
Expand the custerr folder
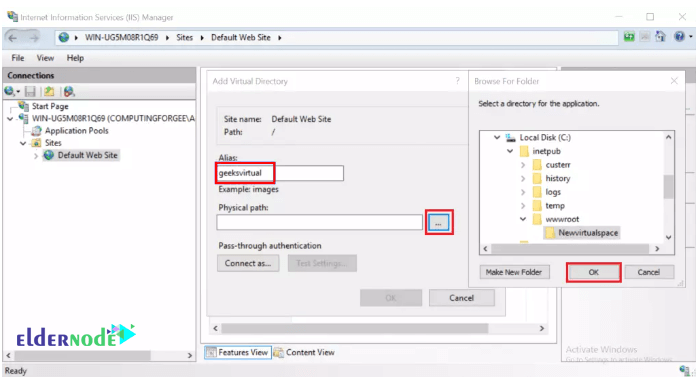point(523,165)
